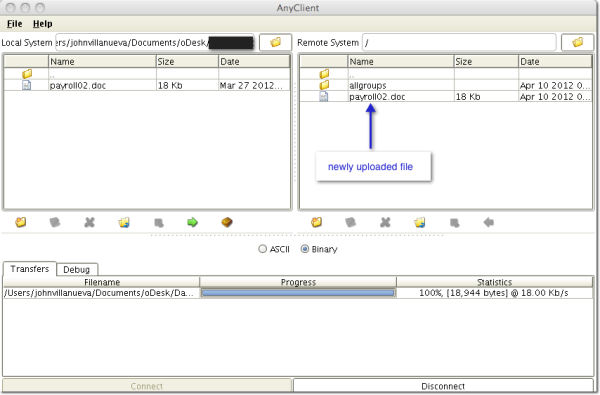Click the Remote System path field

click(x=459, y=42)
